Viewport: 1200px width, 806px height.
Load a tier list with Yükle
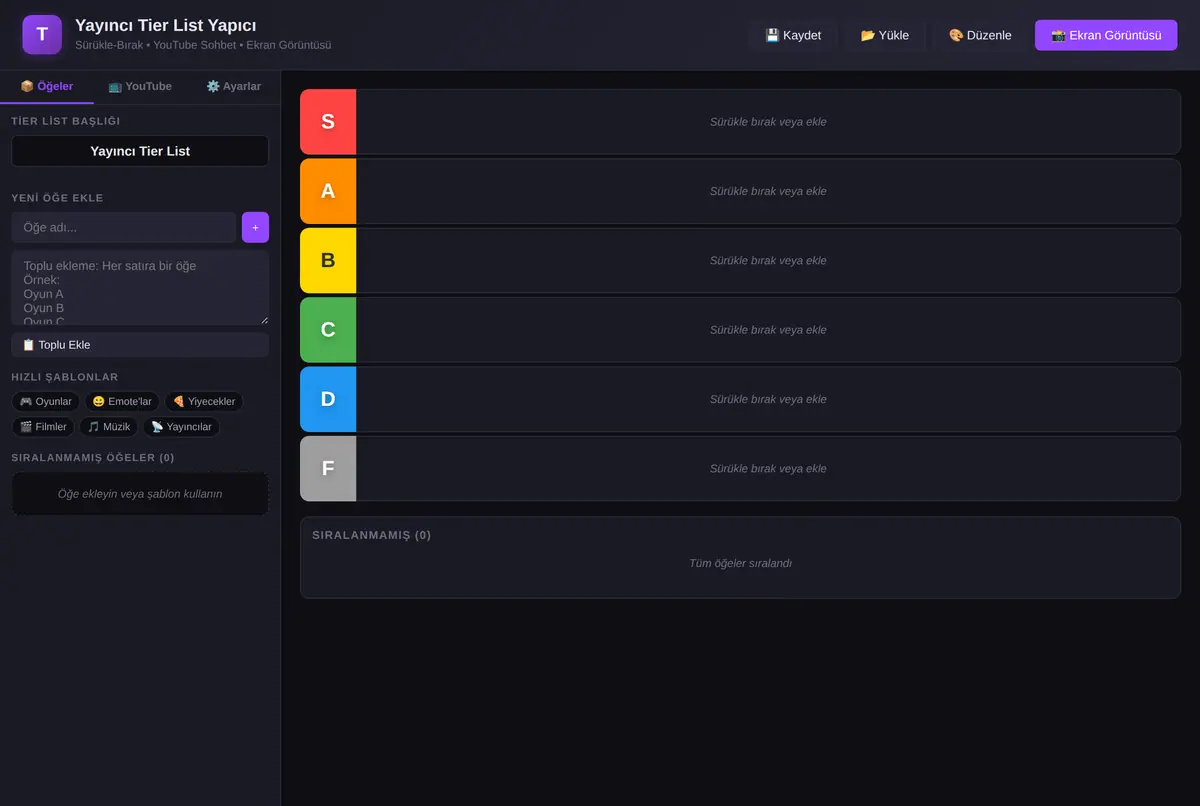(x=885, y=35)
